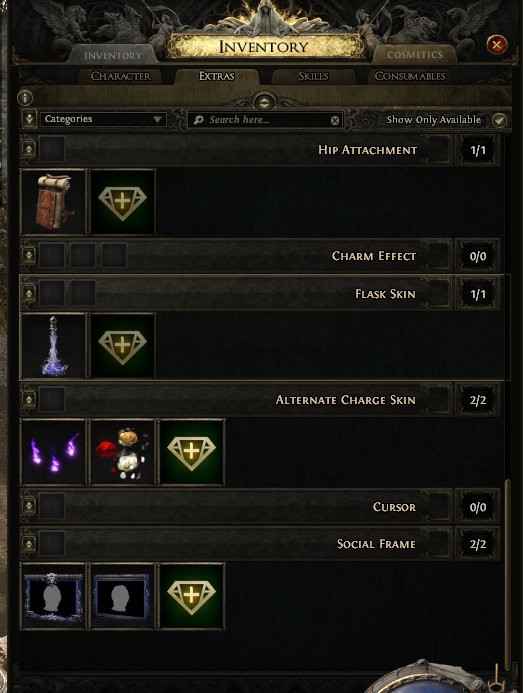Click the Hip Attachment shop plus icon
The height and width of the screenshot is (693, 523).
coord(122,201)
